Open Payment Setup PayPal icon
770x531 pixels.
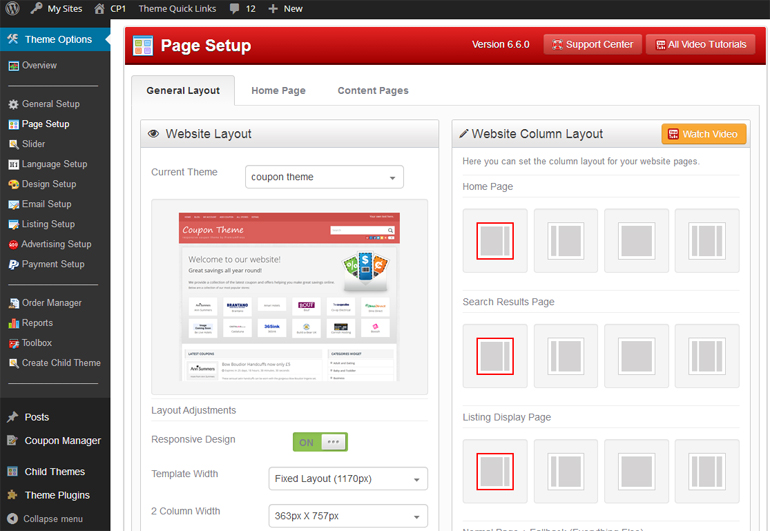click(x=13, y=264)
